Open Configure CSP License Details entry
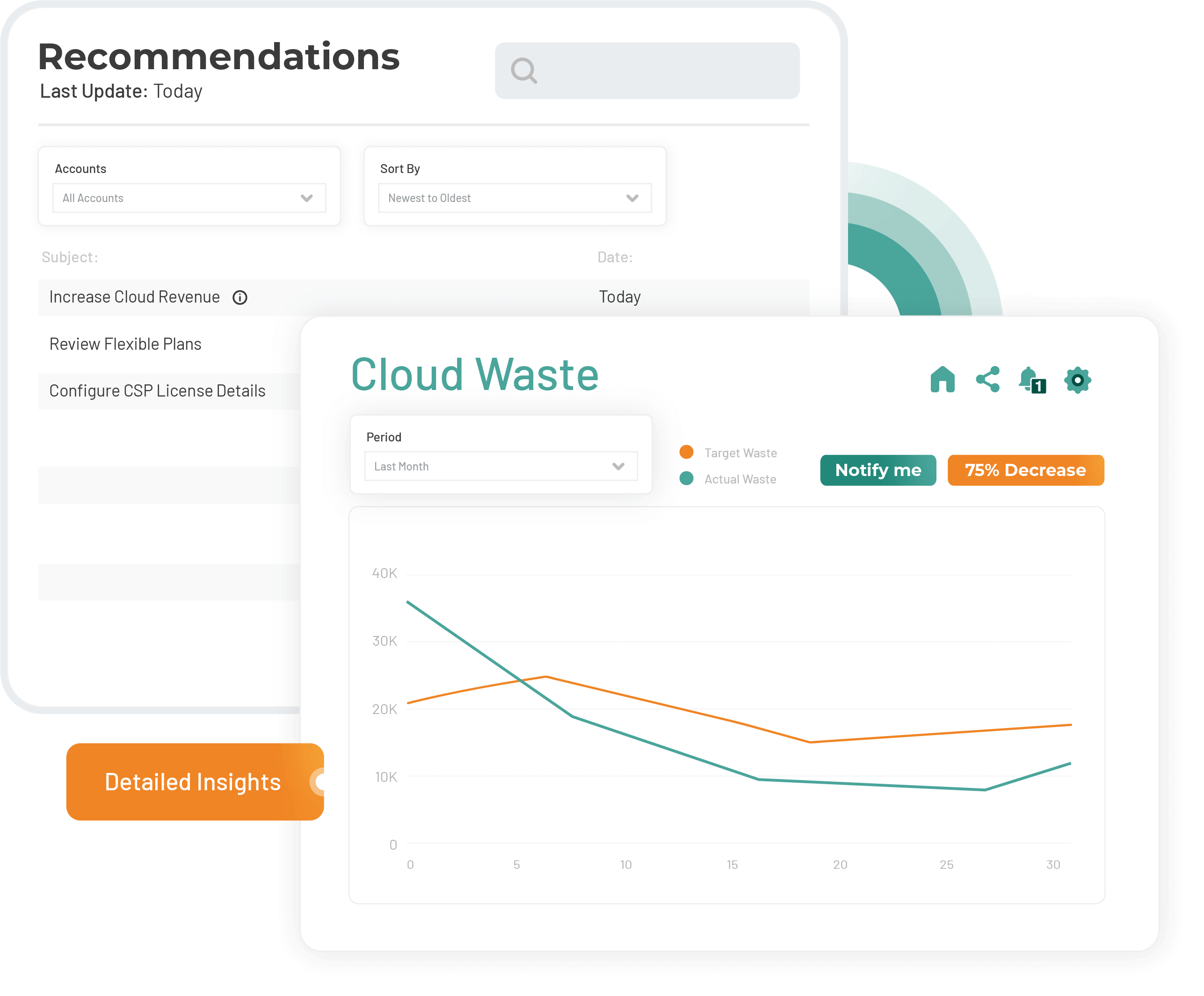This screenshot has width=1204, height=996. pyautogui.click(x=157, y=390)
